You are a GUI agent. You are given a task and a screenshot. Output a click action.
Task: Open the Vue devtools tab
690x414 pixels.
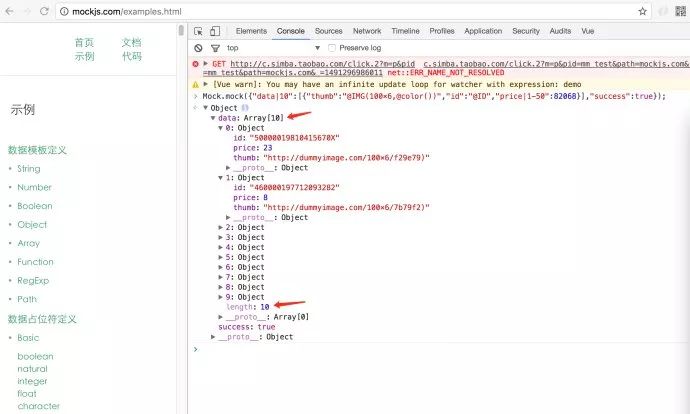tap(588, 31)
